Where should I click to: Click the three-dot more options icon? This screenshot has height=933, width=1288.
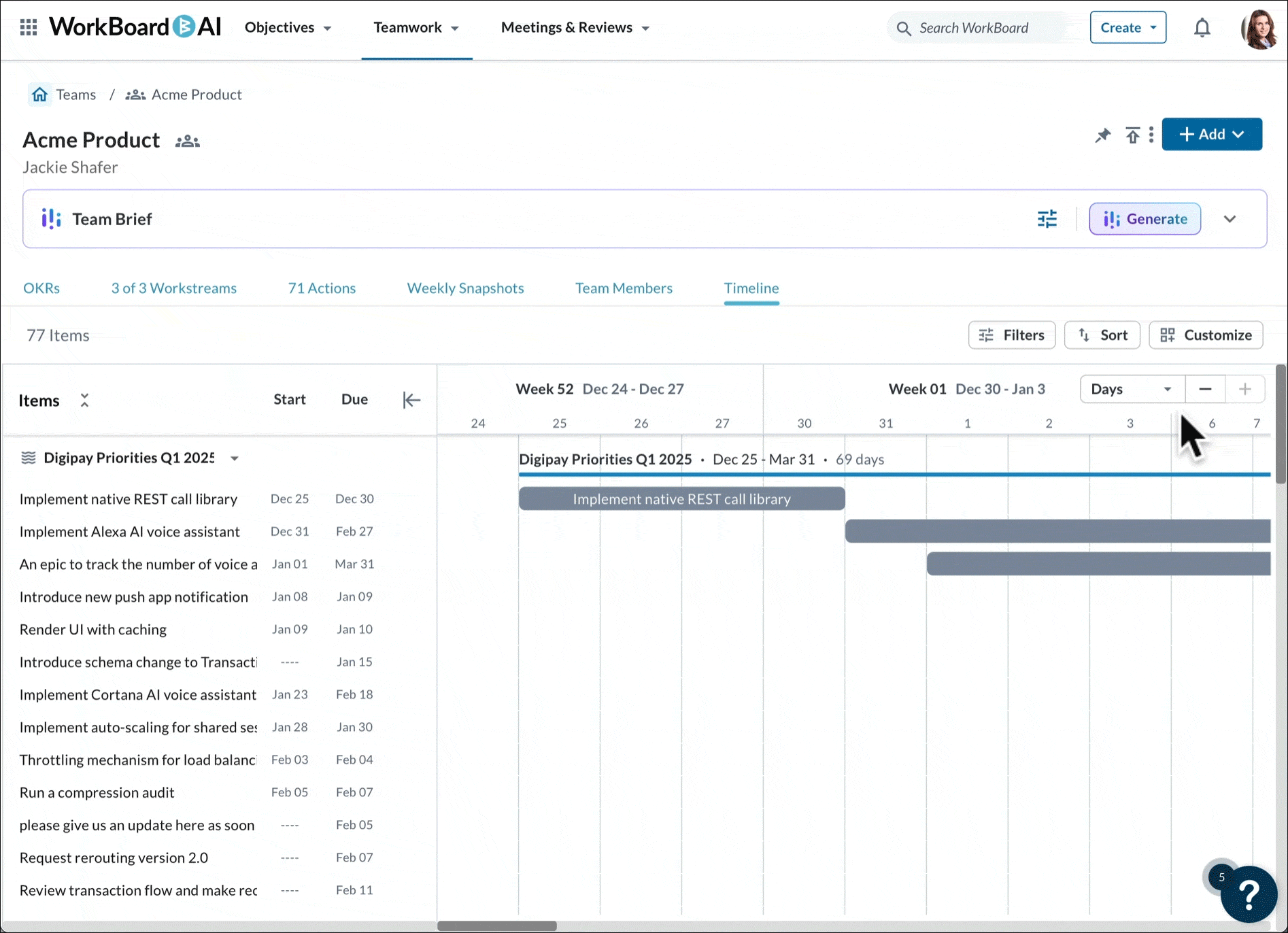[x=1151, y=135]
